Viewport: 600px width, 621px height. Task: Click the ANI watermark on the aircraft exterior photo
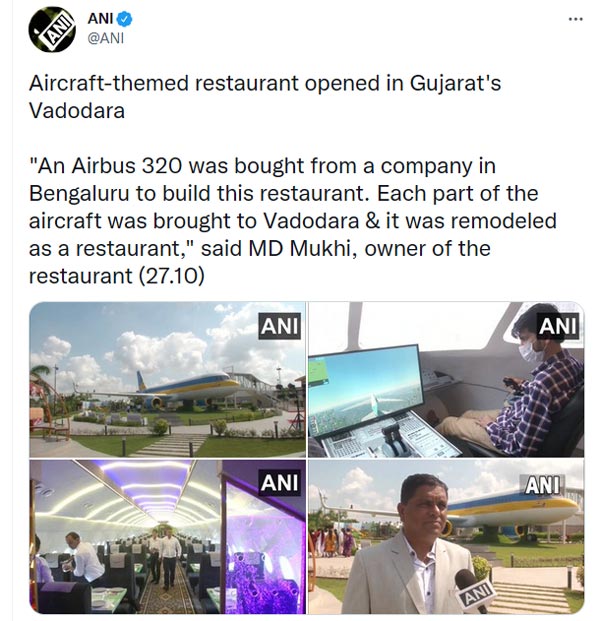click(x=279, y=326)
